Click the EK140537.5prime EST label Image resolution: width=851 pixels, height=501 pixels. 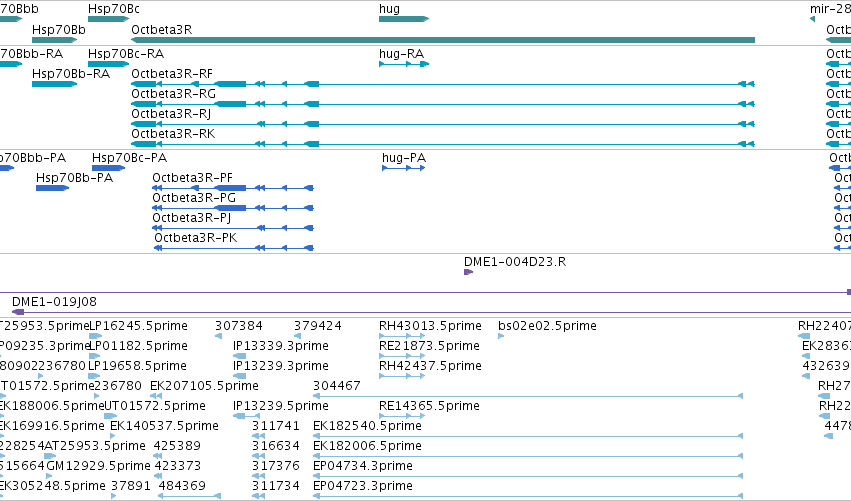pyautogui.click(x=164, y=426)
